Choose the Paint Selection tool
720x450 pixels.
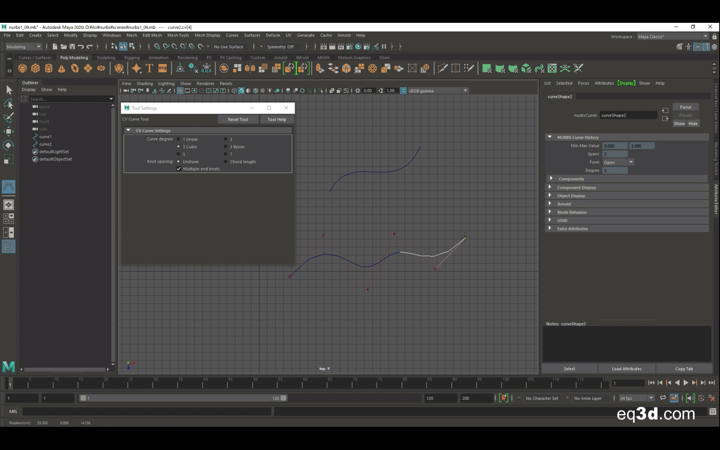click(8, 117)
